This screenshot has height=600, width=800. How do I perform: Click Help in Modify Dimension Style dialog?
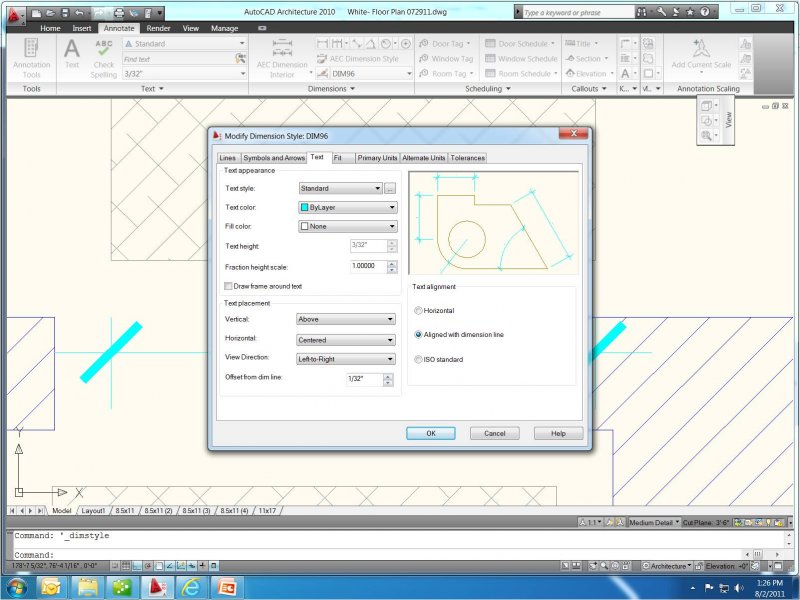point(558,433)
